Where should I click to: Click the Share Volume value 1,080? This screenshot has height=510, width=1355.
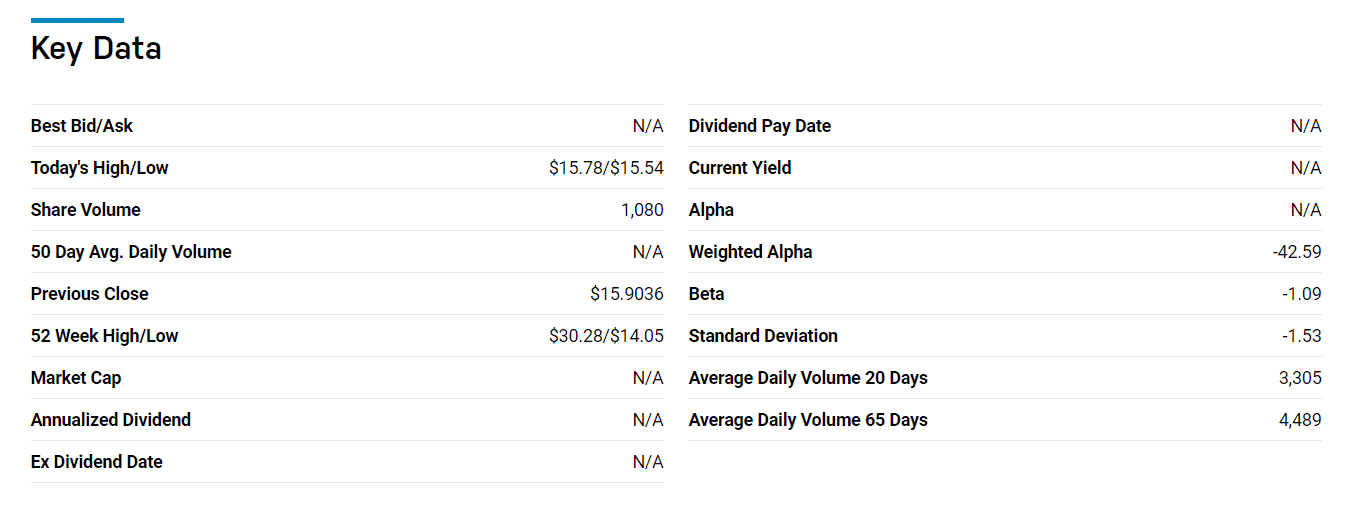(x=642, y=210)
